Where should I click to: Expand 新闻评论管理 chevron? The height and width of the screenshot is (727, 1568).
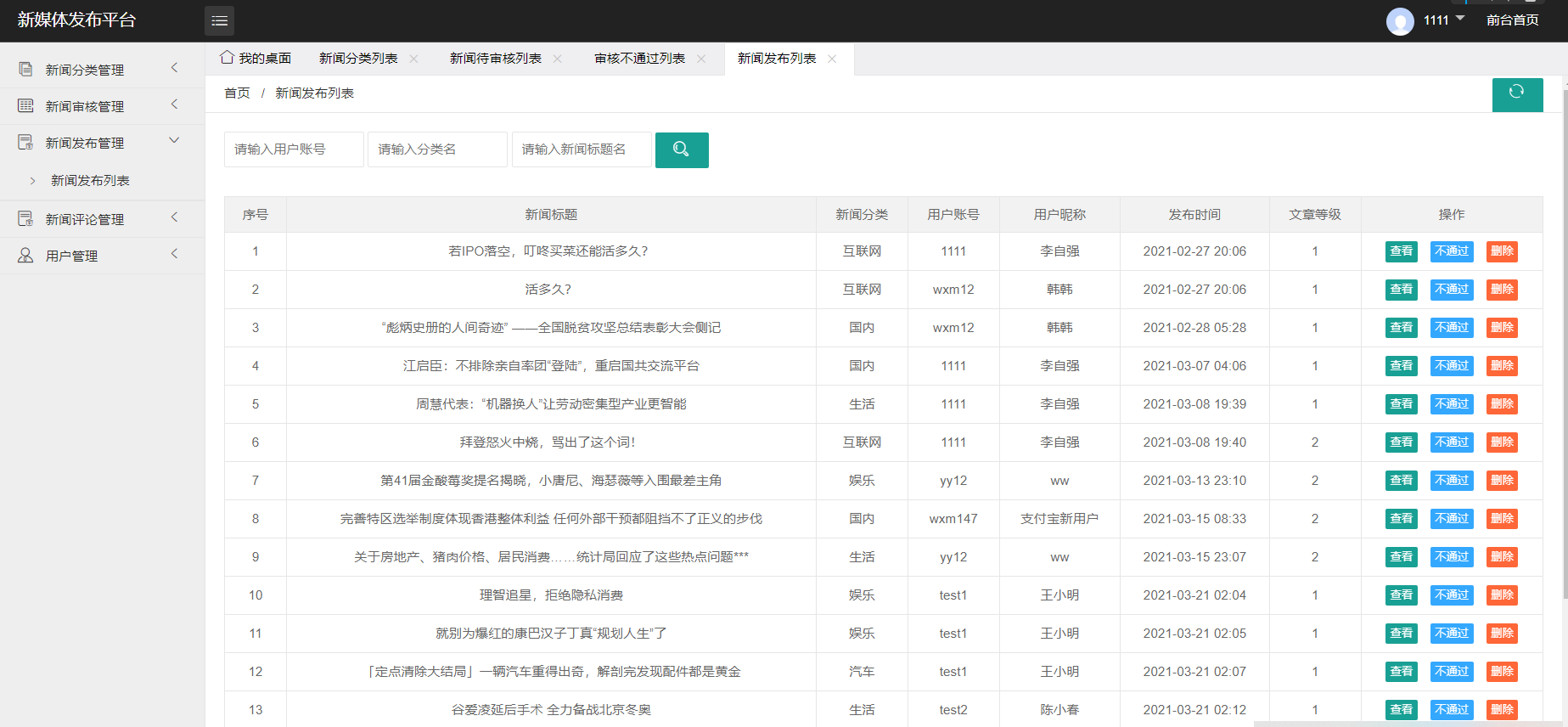(x=175, y=217)
